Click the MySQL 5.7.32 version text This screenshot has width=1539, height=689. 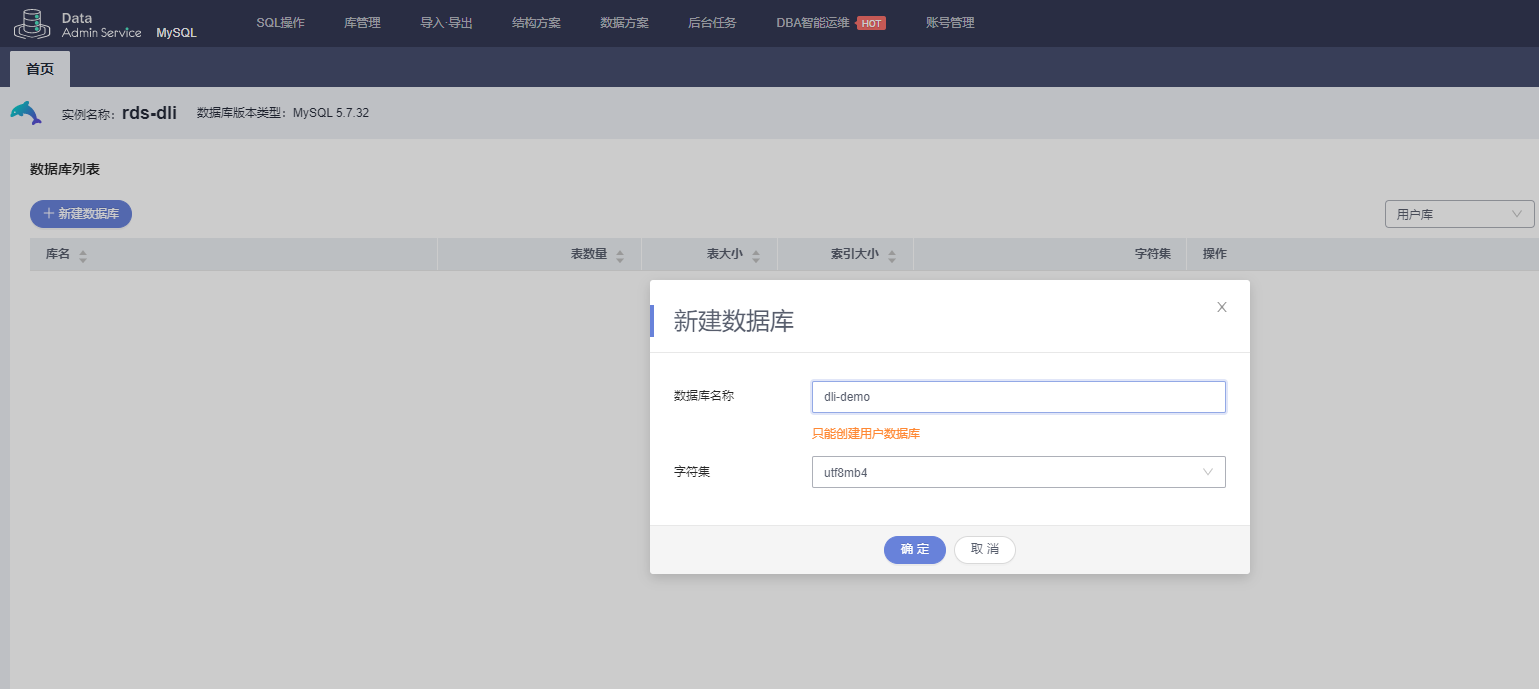331,113
